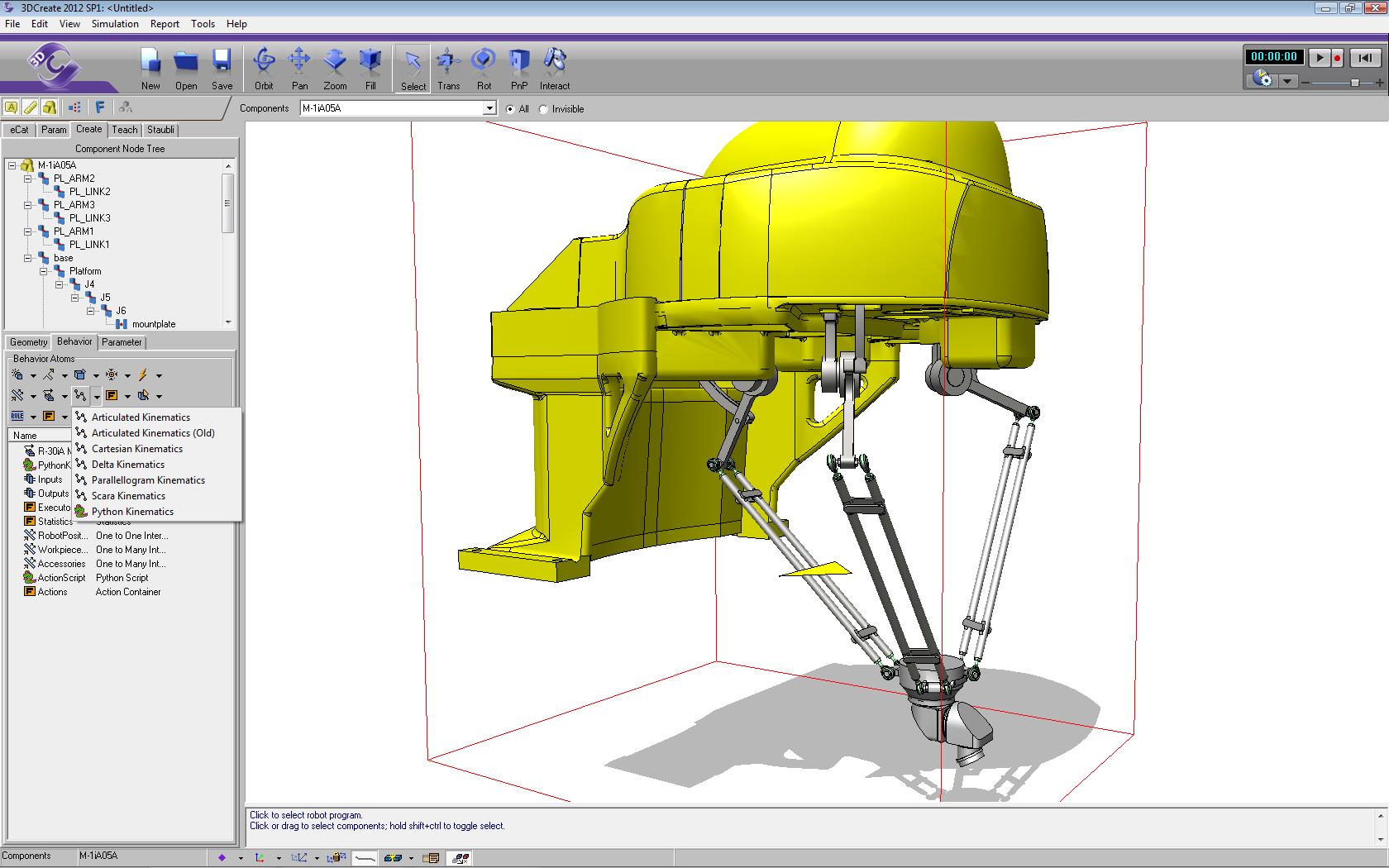Click the 3DCreate logo in the top left
The image size is (1389, 868).
coord(53,66)
